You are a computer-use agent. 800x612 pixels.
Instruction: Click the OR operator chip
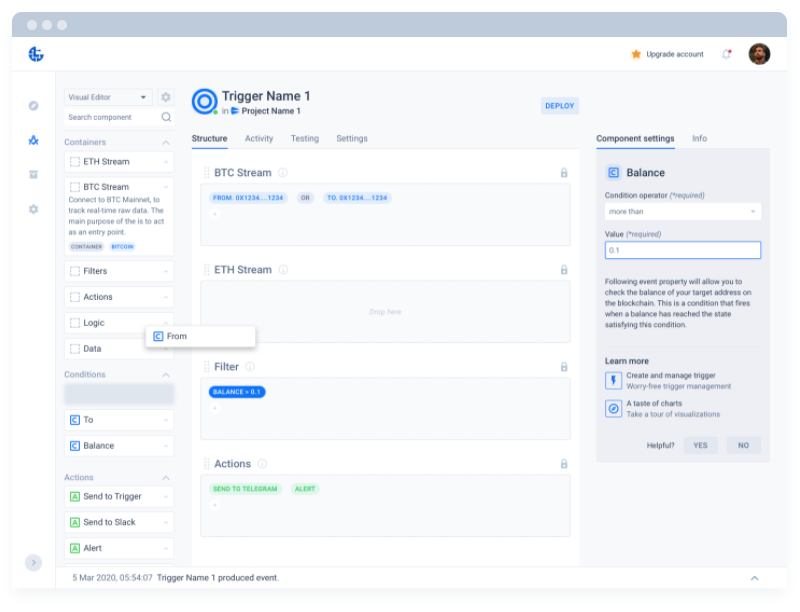point(305,198)
